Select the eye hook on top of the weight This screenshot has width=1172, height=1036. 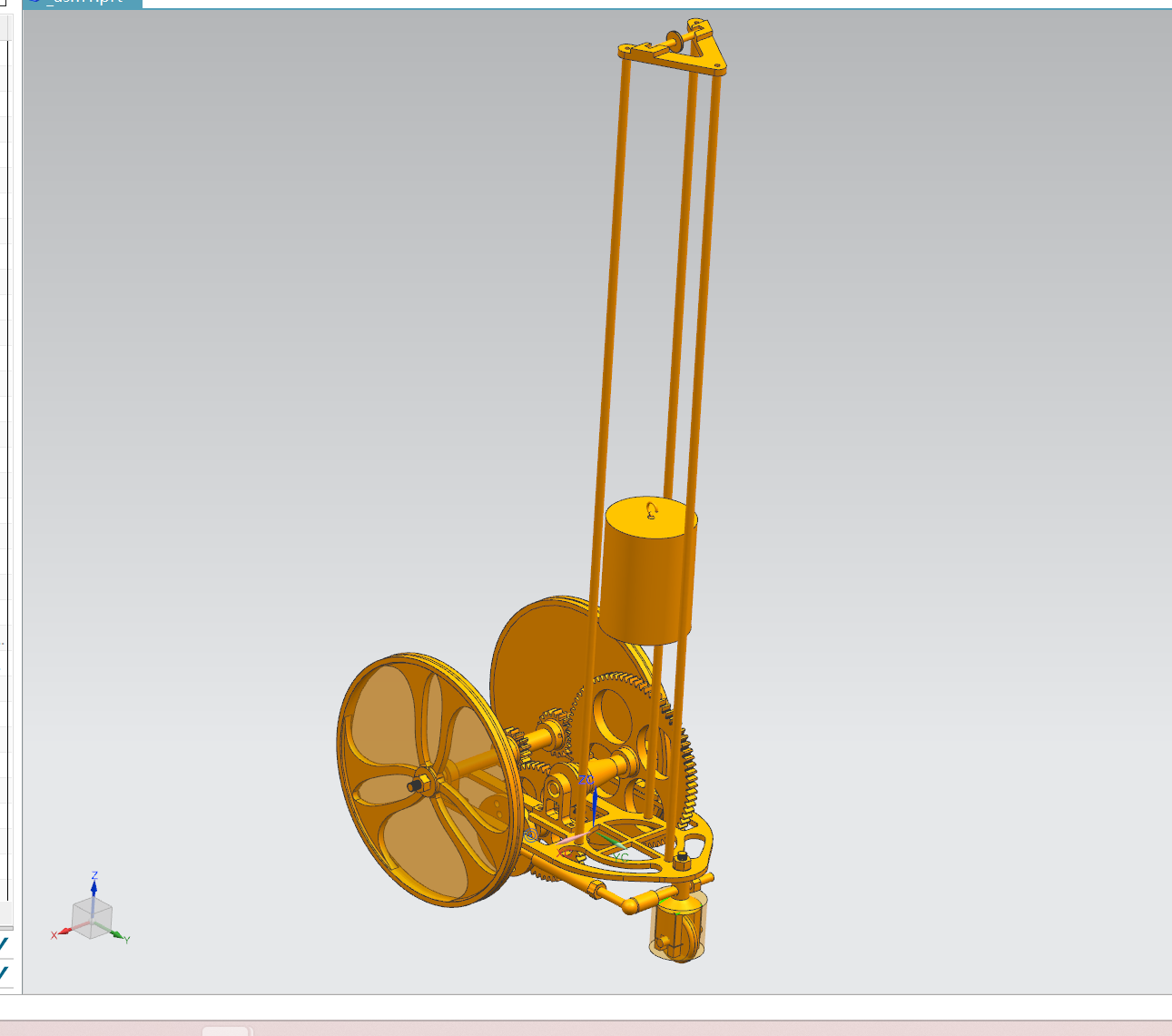(x=652, y=510)
